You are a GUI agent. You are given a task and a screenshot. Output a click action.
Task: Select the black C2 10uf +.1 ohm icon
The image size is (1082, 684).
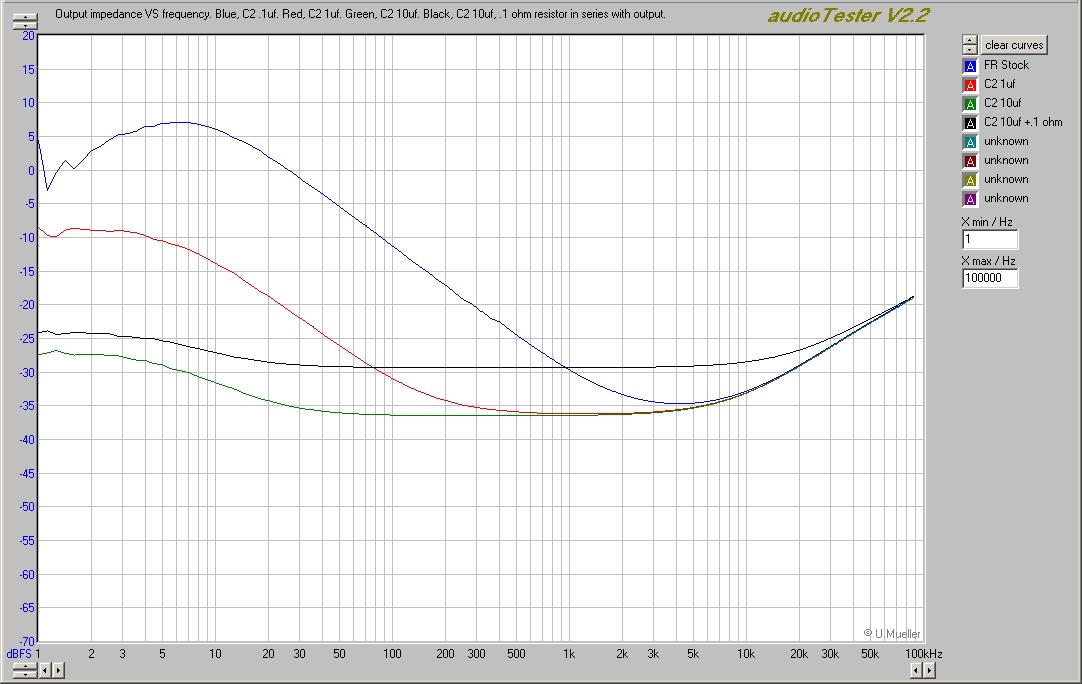coord(968,121)
